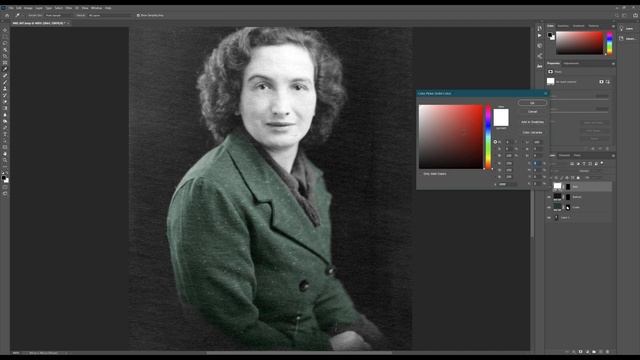Select the Eraser tool
This screenshot has height=360, width=640.
5,102
